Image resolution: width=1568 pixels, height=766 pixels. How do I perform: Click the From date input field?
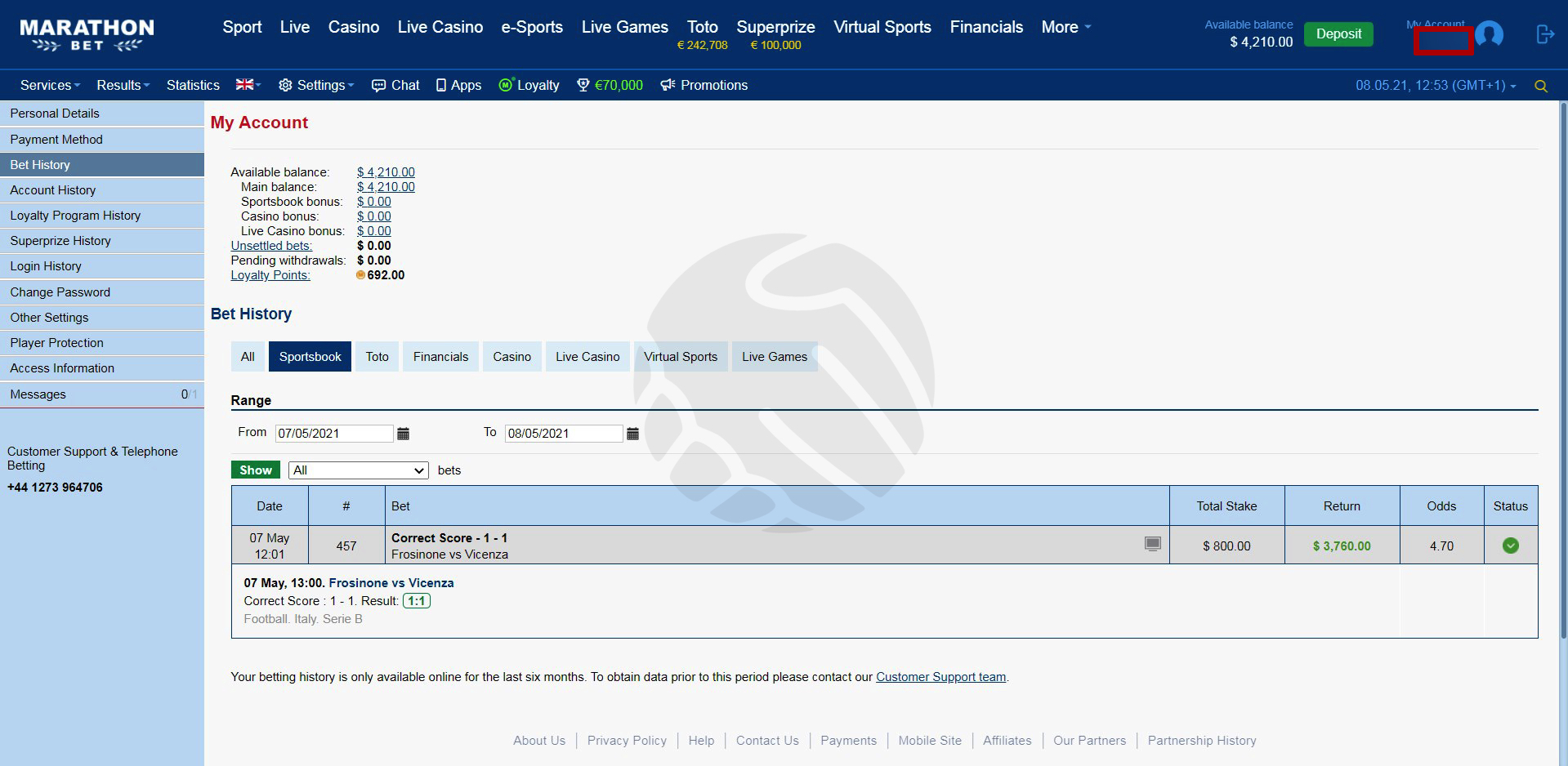[x=334, y=434]
